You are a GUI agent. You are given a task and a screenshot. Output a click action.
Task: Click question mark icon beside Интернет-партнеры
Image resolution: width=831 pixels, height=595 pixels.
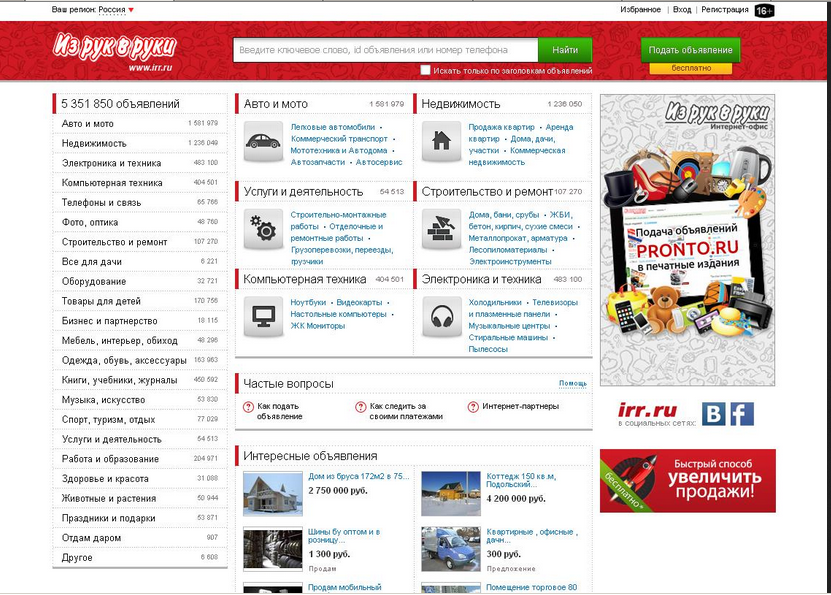point(473,407)
